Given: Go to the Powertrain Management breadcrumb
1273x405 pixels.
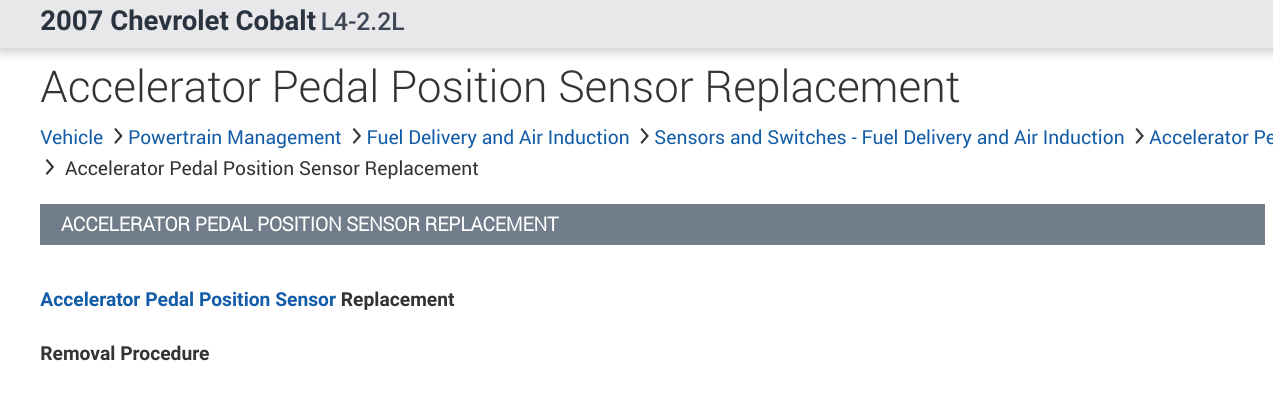Looking at the screenshot, I should coord(235,138).
